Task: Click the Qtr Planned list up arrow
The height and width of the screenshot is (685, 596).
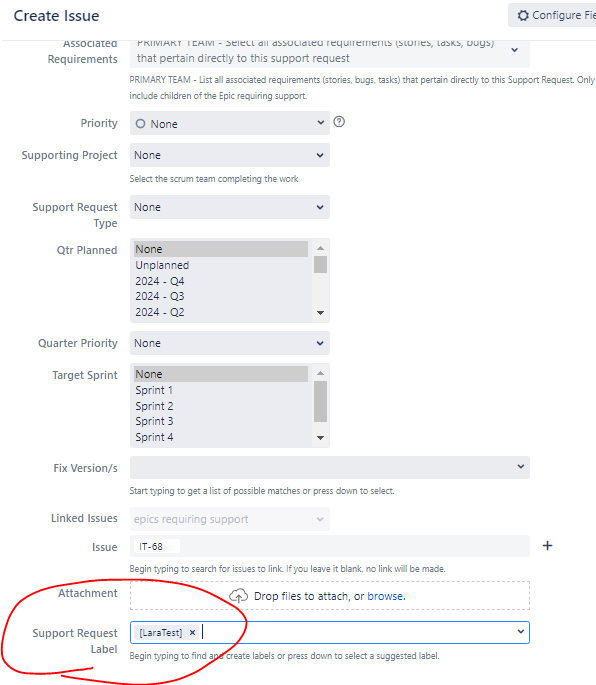Action: [320, 248]
